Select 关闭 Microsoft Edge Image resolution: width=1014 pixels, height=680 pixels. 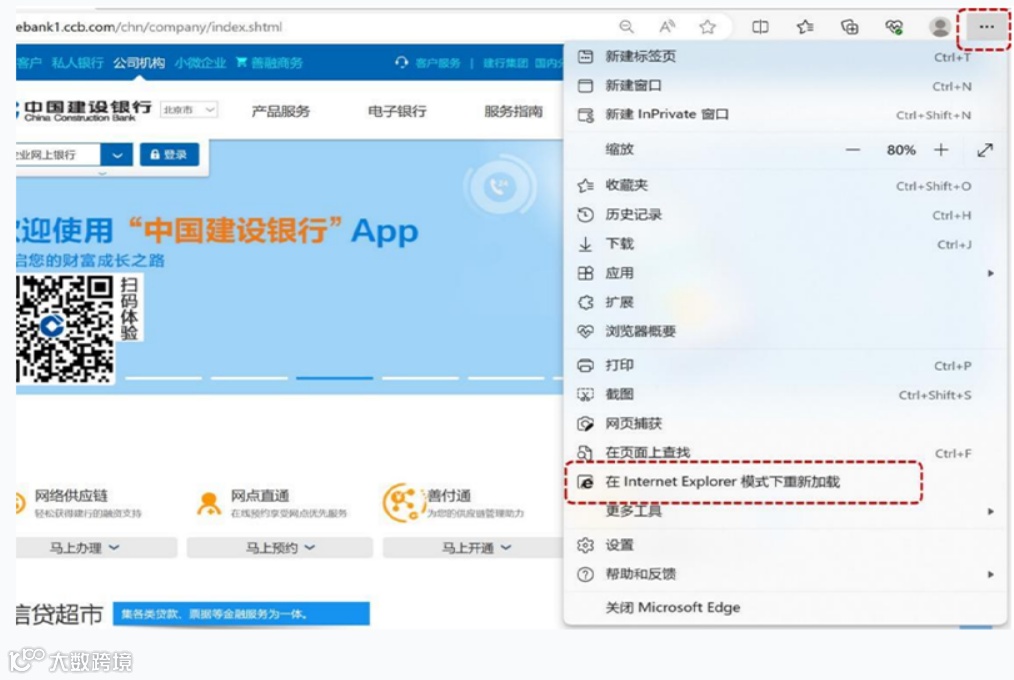click(x=784, y=608)
